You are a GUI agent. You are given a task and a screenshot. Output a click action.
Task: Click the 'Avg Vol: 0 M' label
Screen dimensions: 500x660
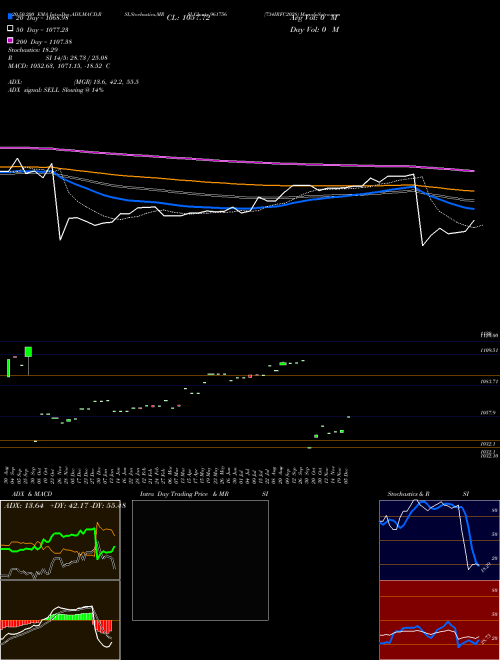tap(315, 18)
